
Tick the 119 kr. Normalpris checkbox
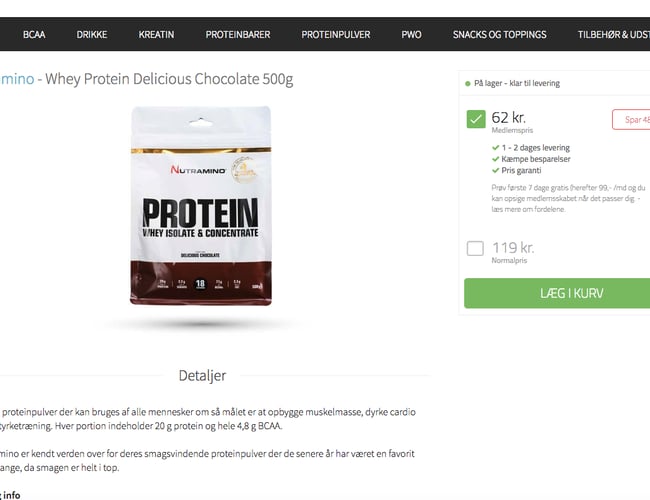point(475,248)
